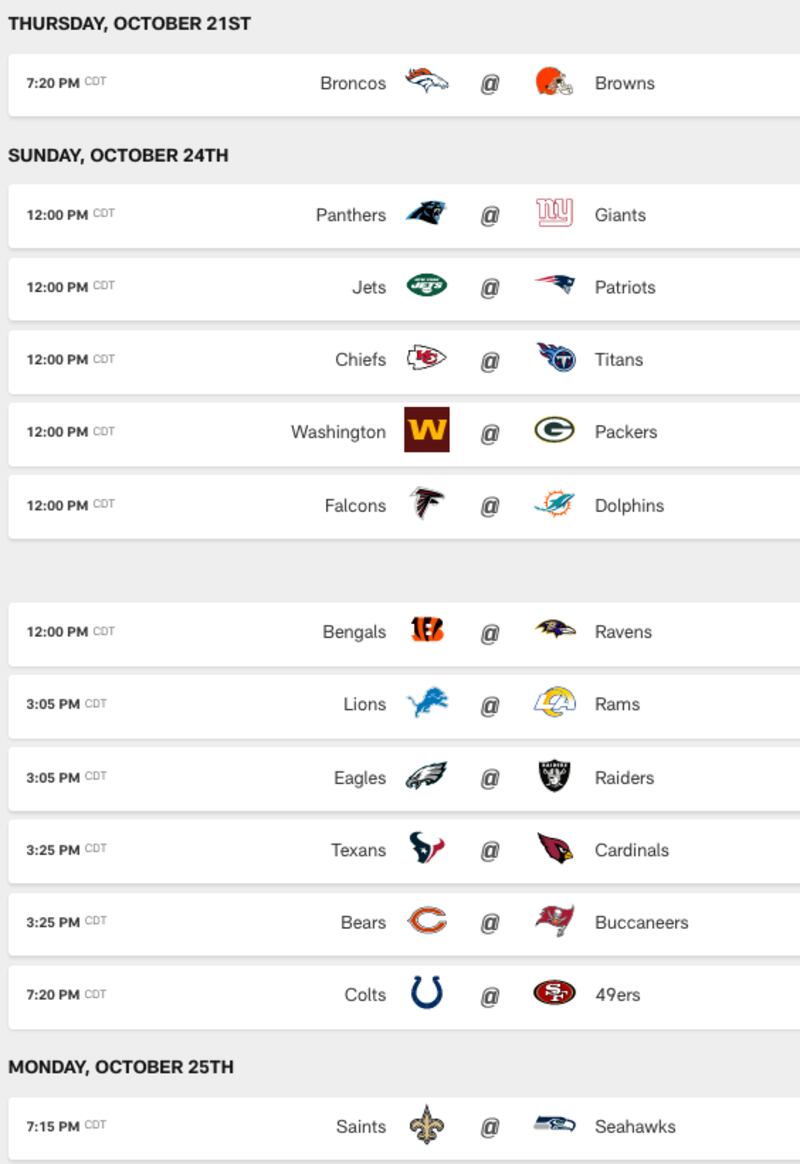Image resolution: width=800 pixels, height=1164 pixels.
Task: Click the Saints fleur-de-lis logo
Action: coord(426,1125)
